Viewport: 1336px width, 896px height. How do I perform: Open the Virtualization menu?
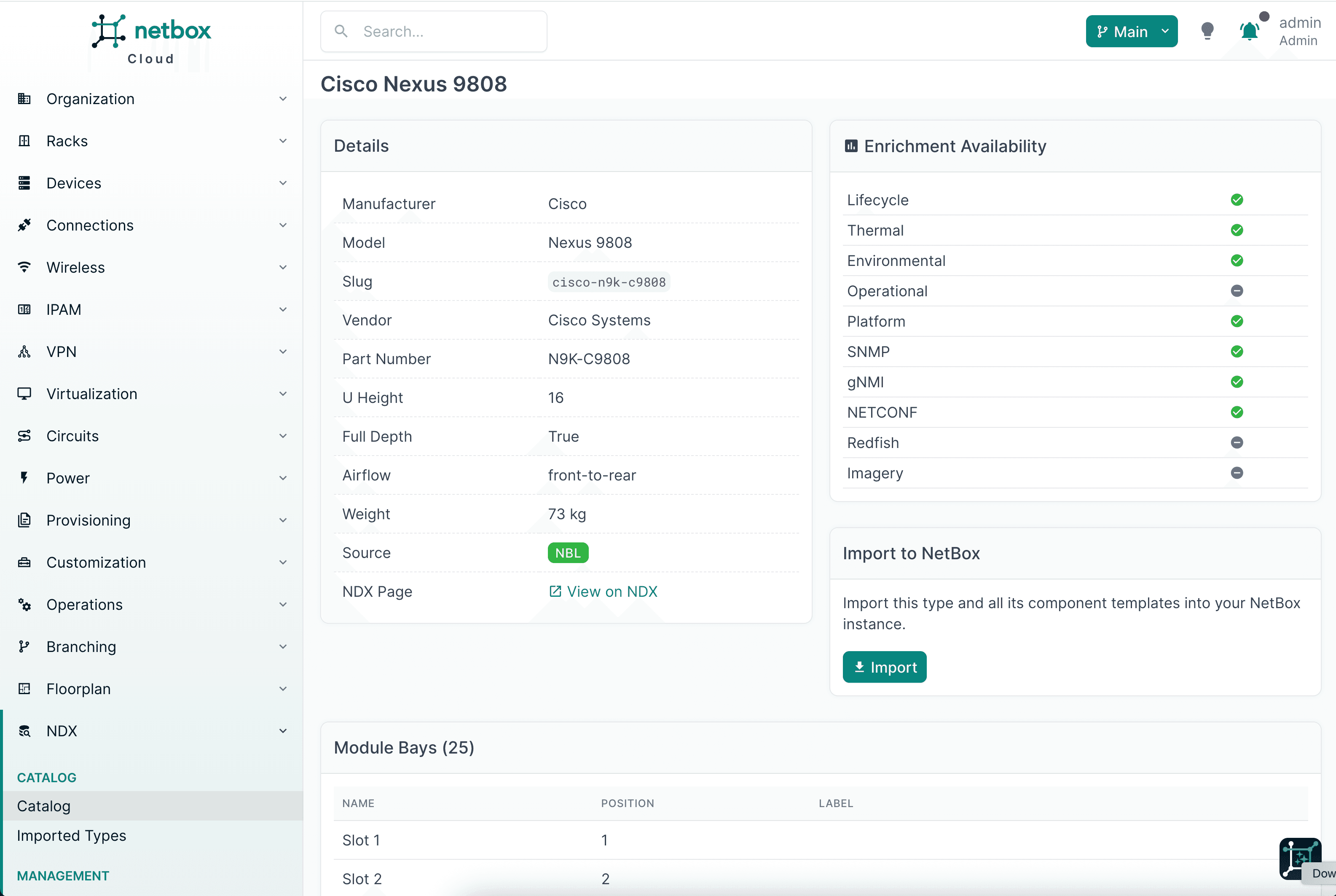point(151,394)
